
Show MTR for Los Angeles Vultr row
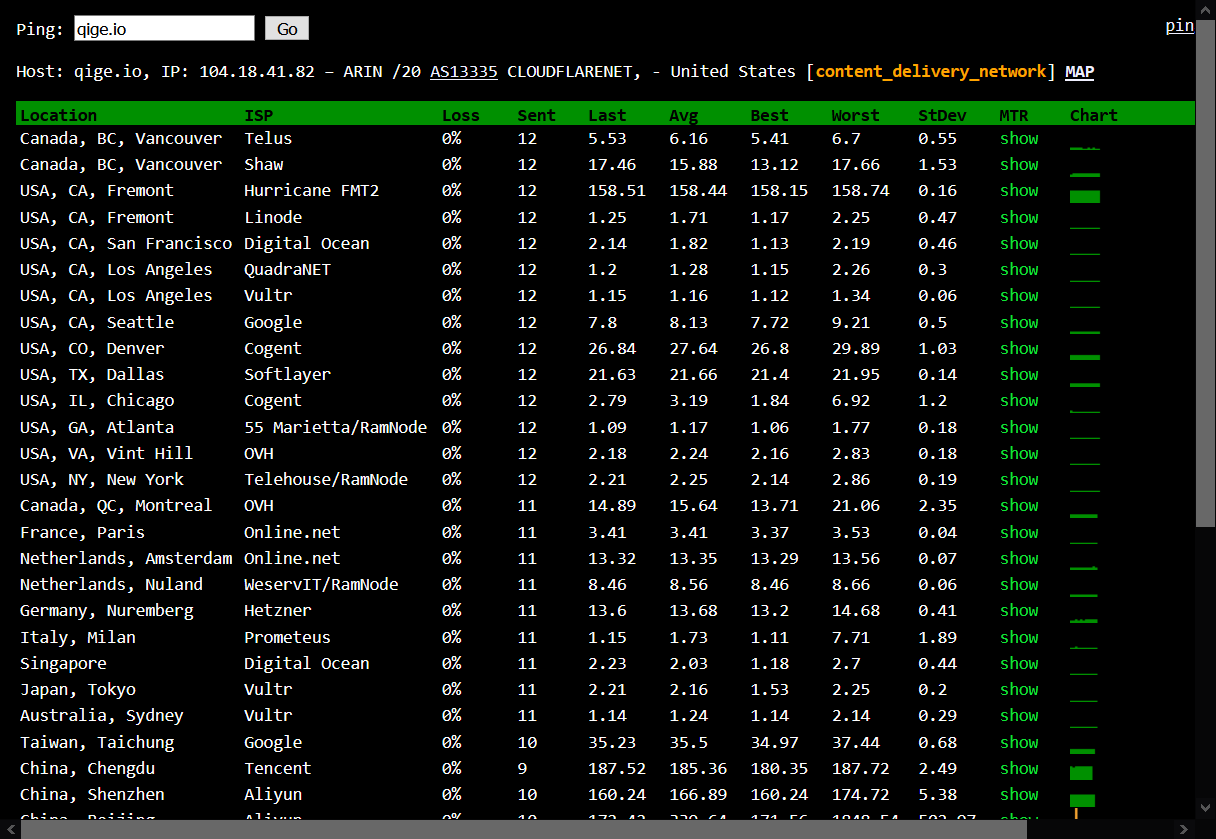click(x=1019, y=295)
